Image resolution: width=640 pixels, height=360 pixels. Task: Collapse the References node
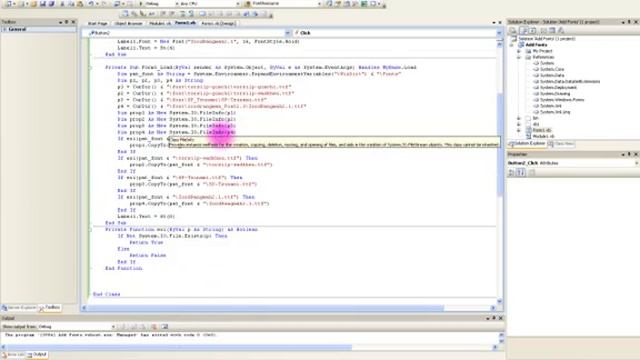coord(519,57)
